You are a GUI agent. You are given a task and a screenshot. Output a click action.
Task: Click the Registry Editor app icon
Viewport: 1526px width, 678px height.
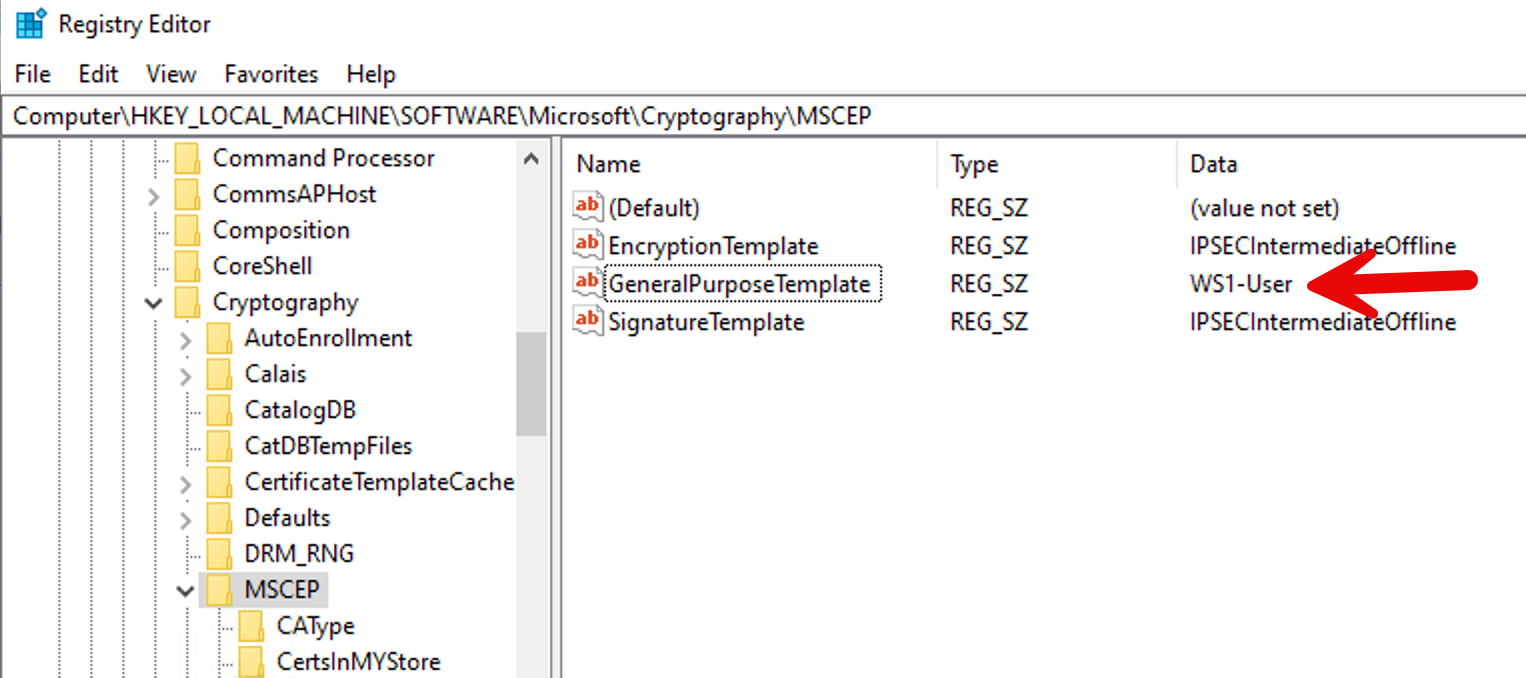[30, 24]
